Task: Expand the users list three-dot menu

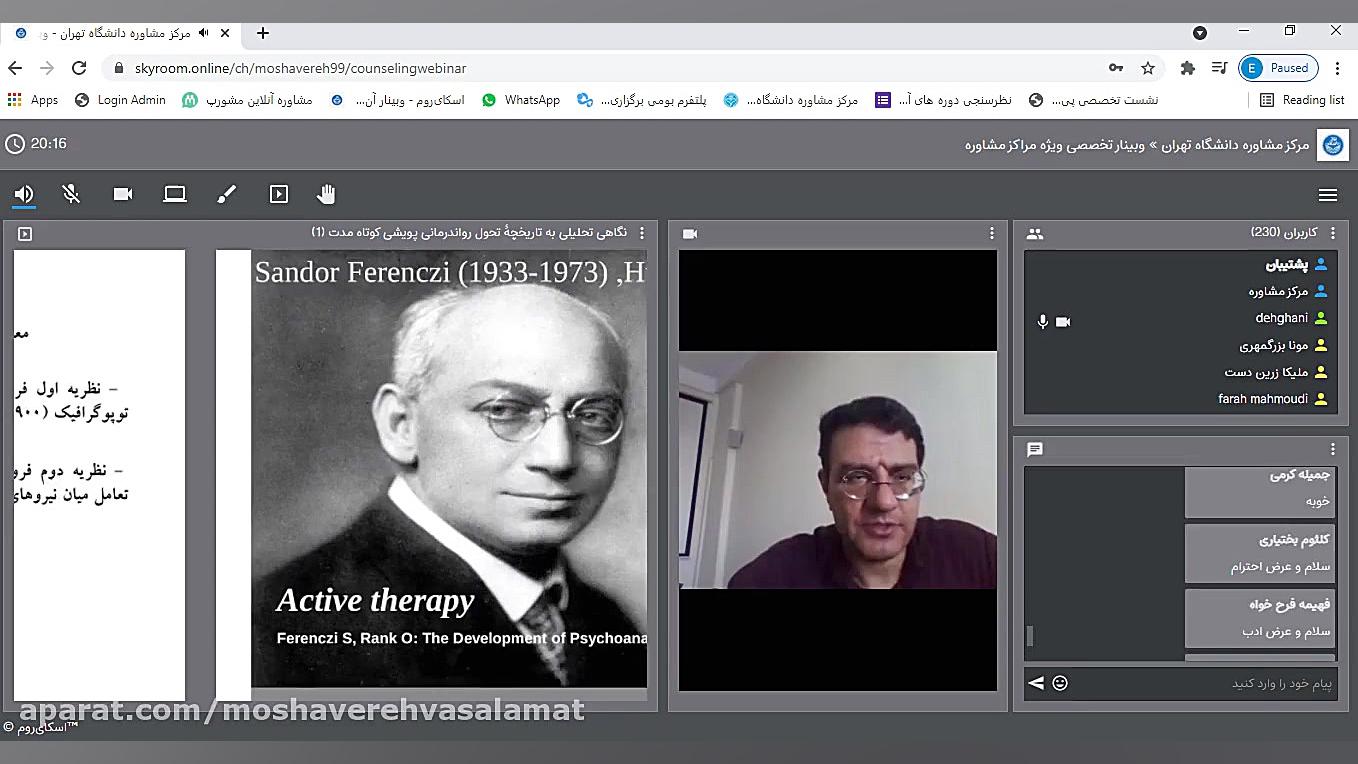Action: (x=1333, y=233)
